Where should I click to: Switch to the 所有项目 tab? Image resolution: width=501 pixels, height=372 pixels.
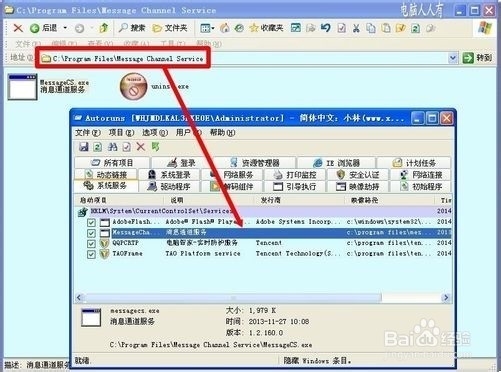(112, 163)
